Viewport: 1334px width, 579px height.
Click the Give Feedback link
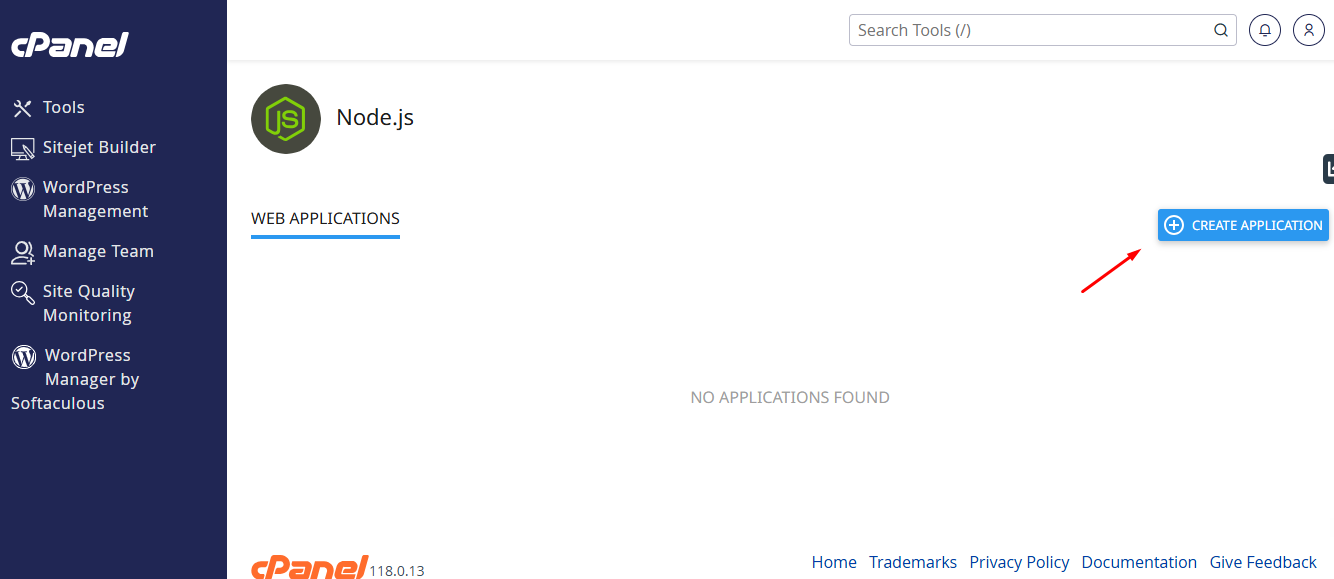1263,562
